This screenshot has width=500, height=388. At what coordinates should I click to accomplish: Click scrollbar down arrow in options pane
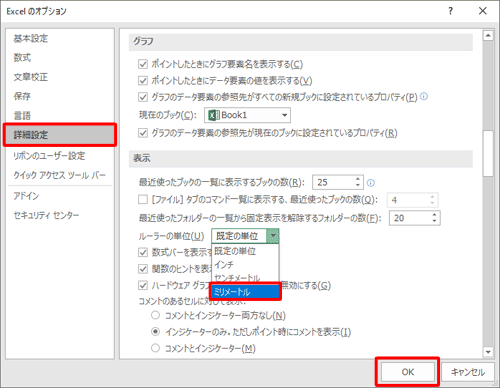tap(488, 352)
